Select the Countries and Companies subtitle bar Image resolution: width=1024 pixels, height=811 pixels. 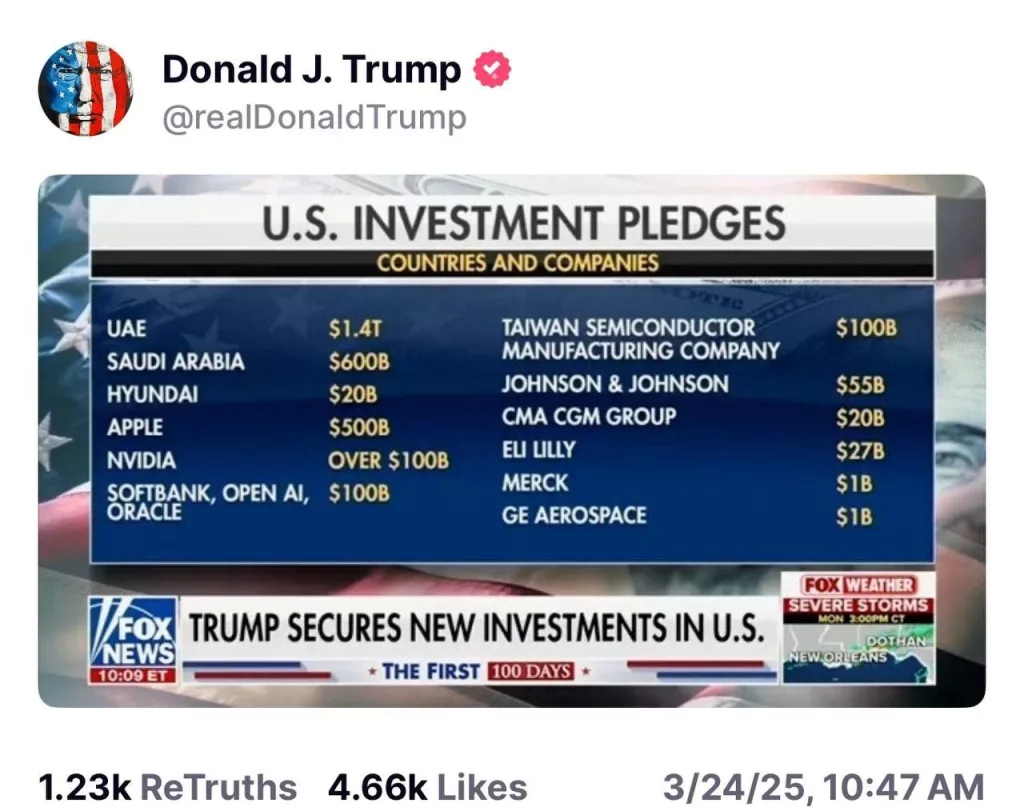(x=517, y=264)
